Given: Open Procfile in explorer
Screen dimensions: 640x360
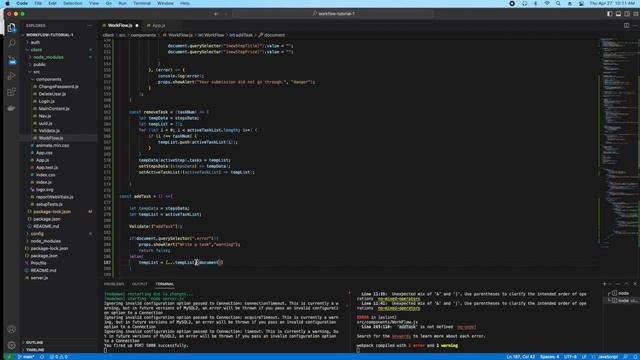Looking at the screenshot, I should [38, 263].
